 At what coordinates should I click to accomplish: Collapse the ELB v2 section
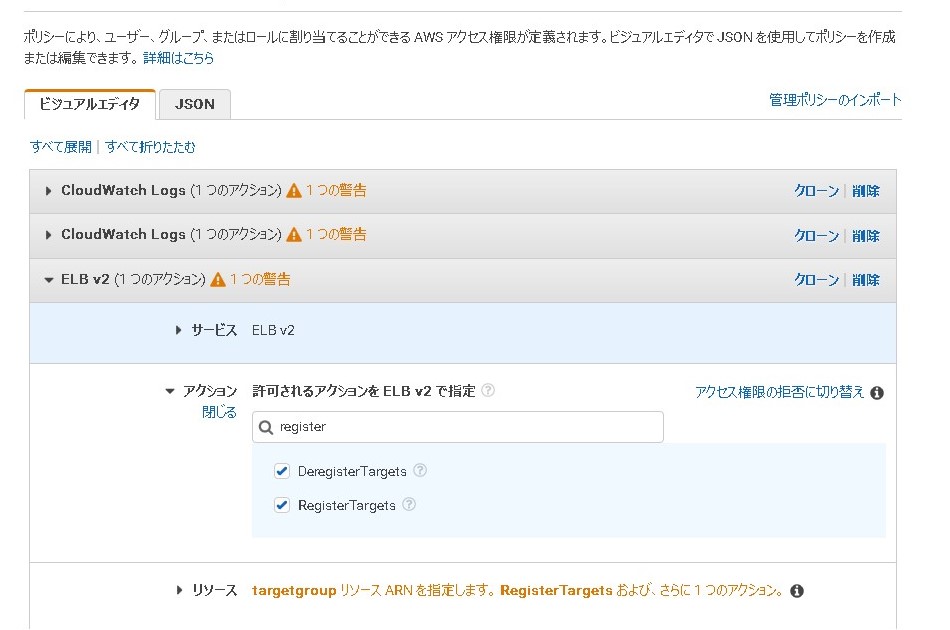pos(49,280)
